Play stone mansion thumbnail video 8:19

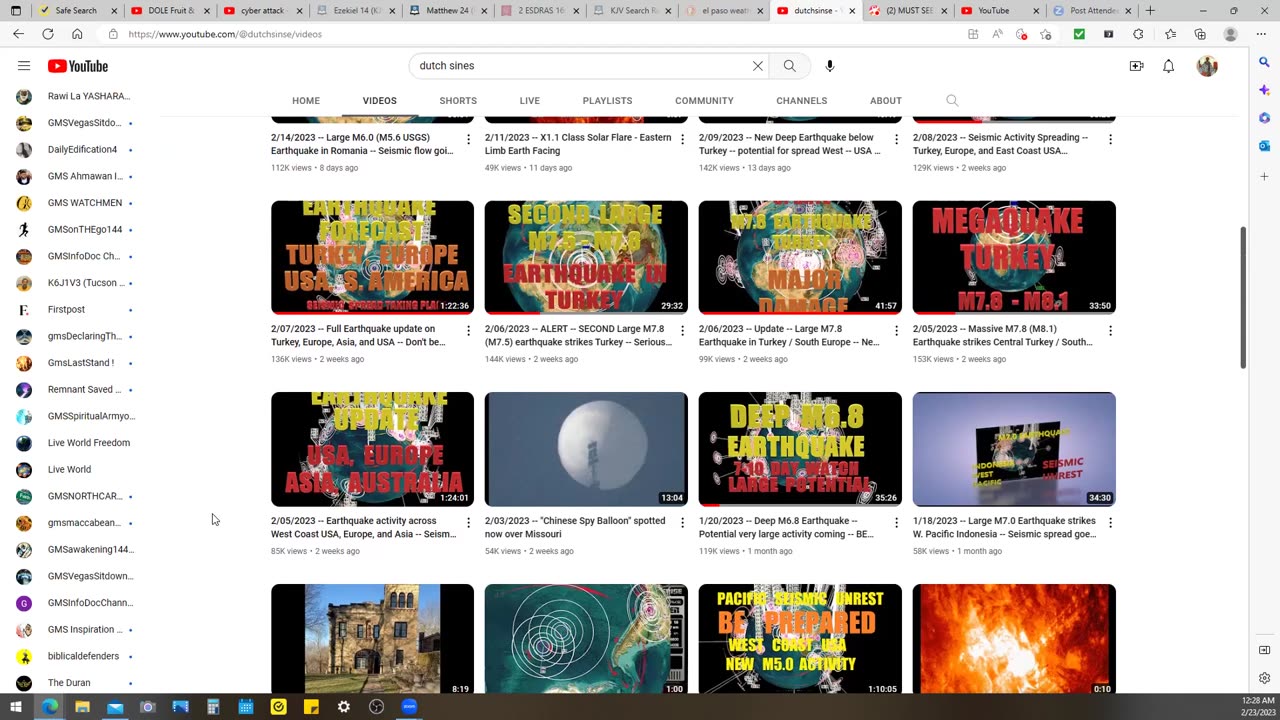(x=372, y=639)
